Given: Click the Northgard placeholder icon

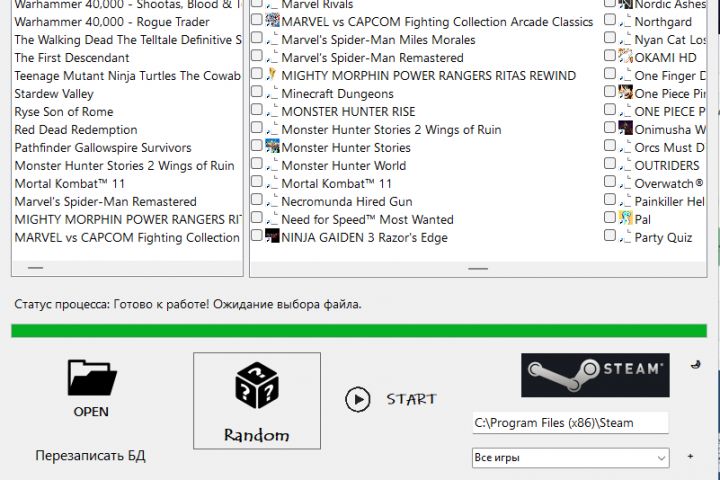Looking at the screenshot, I should click(625, 22).
